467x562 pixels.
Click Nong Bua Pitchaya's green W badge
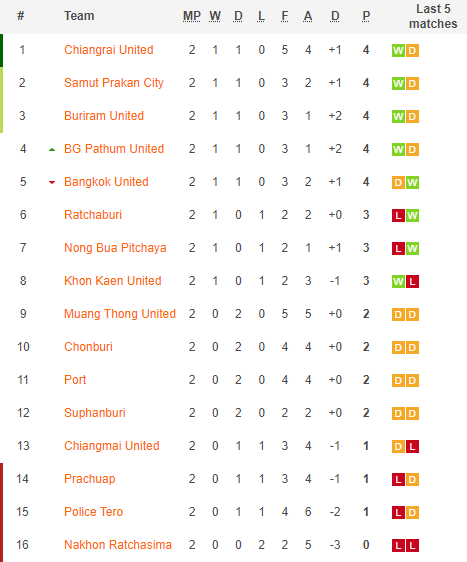click(412, 248)
